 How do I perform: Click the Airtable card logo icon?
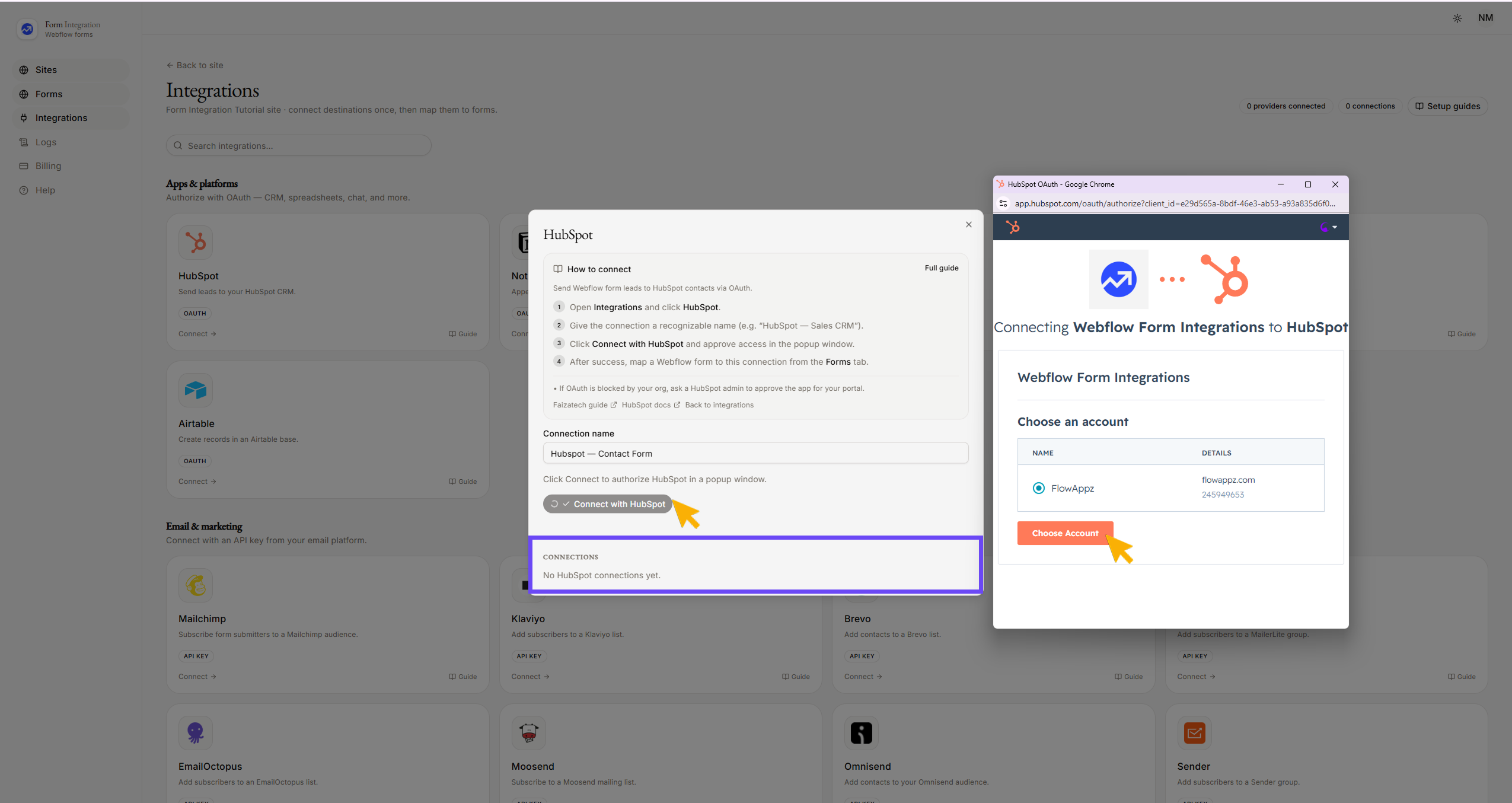[196, 390]
